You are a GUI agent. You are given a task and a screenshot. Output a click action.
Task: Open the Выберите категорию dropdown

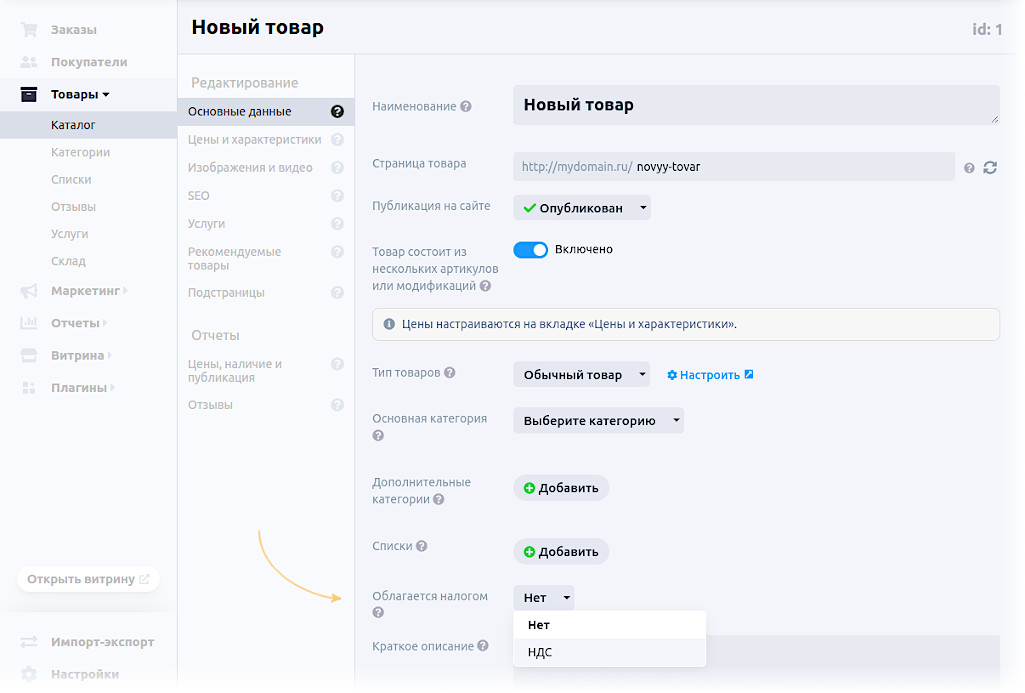click(x=598, y=421)
